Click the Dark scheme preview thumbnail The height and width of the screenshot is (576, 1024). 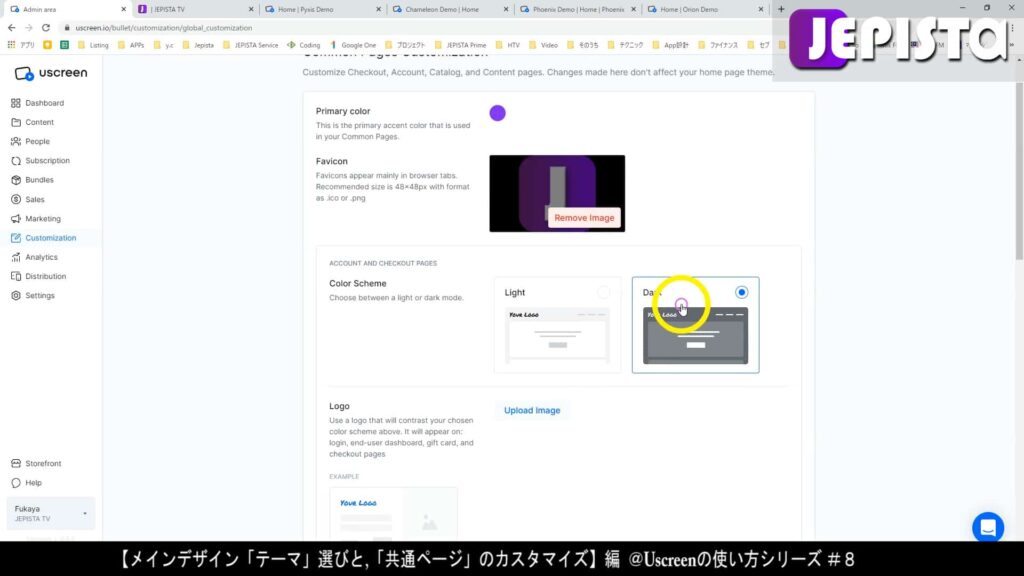tap(696, 336)
